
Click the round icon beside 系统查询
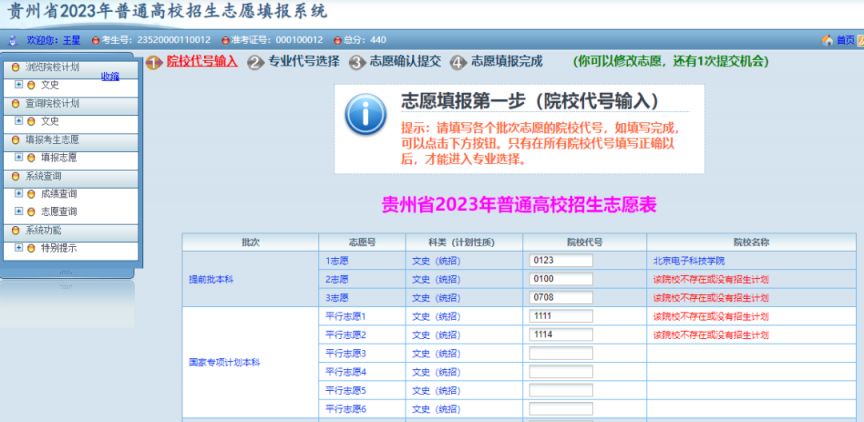click(x=15, y=177)
